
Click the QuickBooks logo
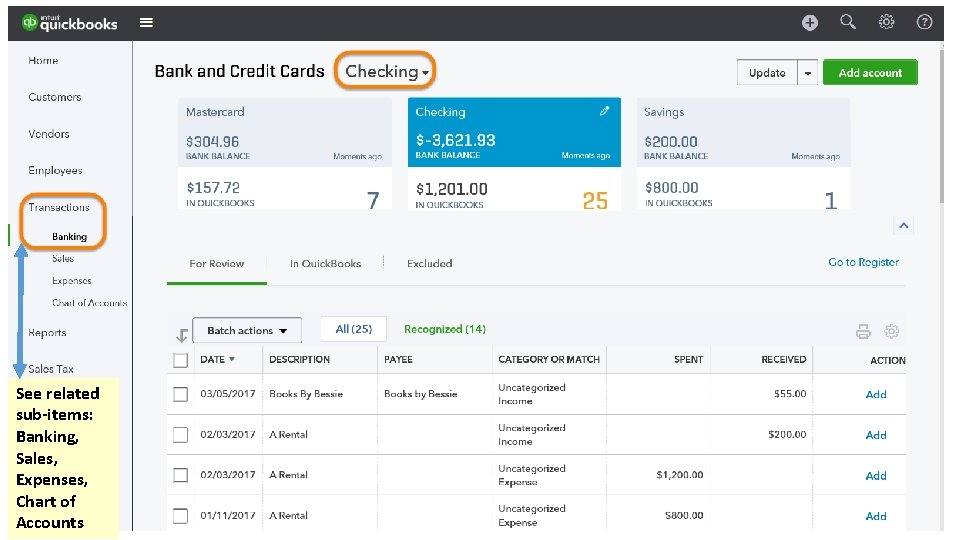pos(70,23)
